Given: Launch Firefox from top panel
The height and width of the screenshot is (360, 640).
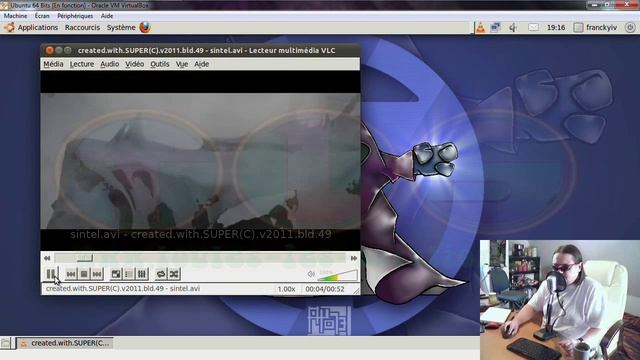Looking at the screenshot, I should (145, 27).
